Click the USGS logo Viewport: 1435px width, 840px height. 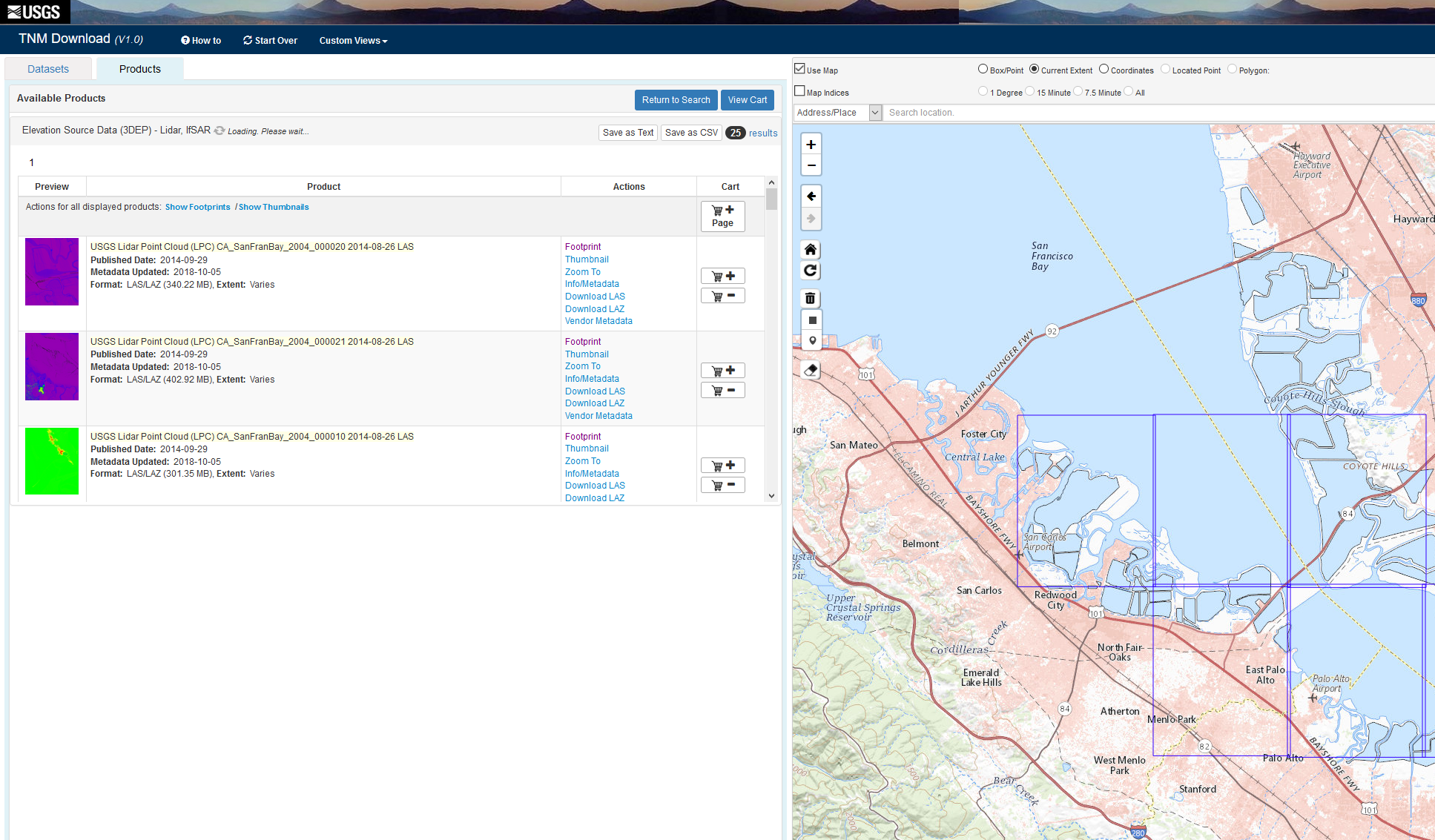click(x=34, y=12)
